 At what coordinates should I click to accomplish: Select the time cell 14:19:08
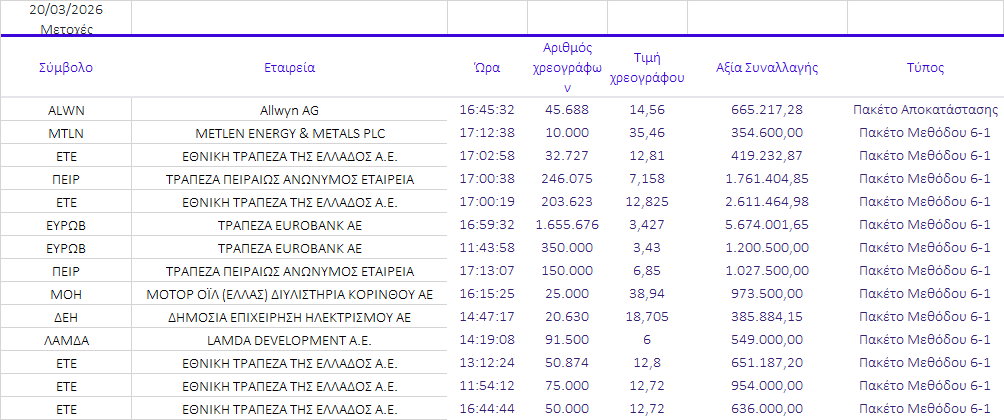pyautogui.click(x=487, y=340)
